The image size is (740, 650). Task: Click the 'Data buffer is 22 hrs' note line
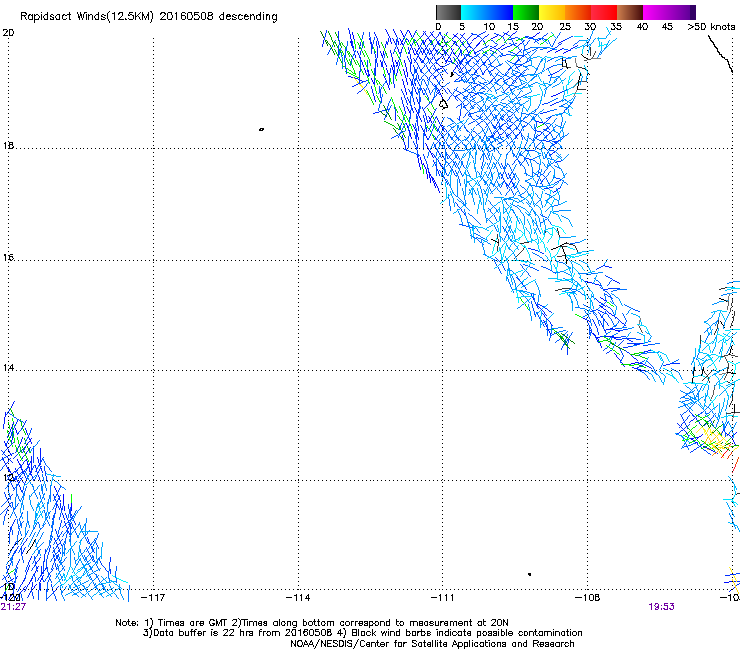coord(362,633)
